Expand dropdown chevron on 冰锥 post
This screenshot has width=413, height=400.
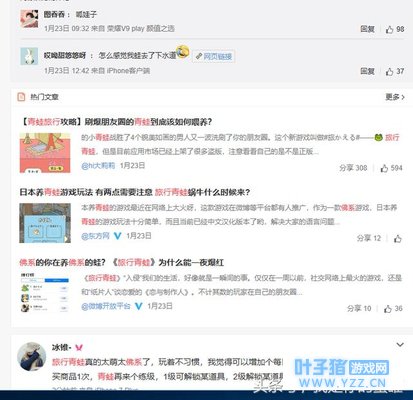[x=400, y=345]
